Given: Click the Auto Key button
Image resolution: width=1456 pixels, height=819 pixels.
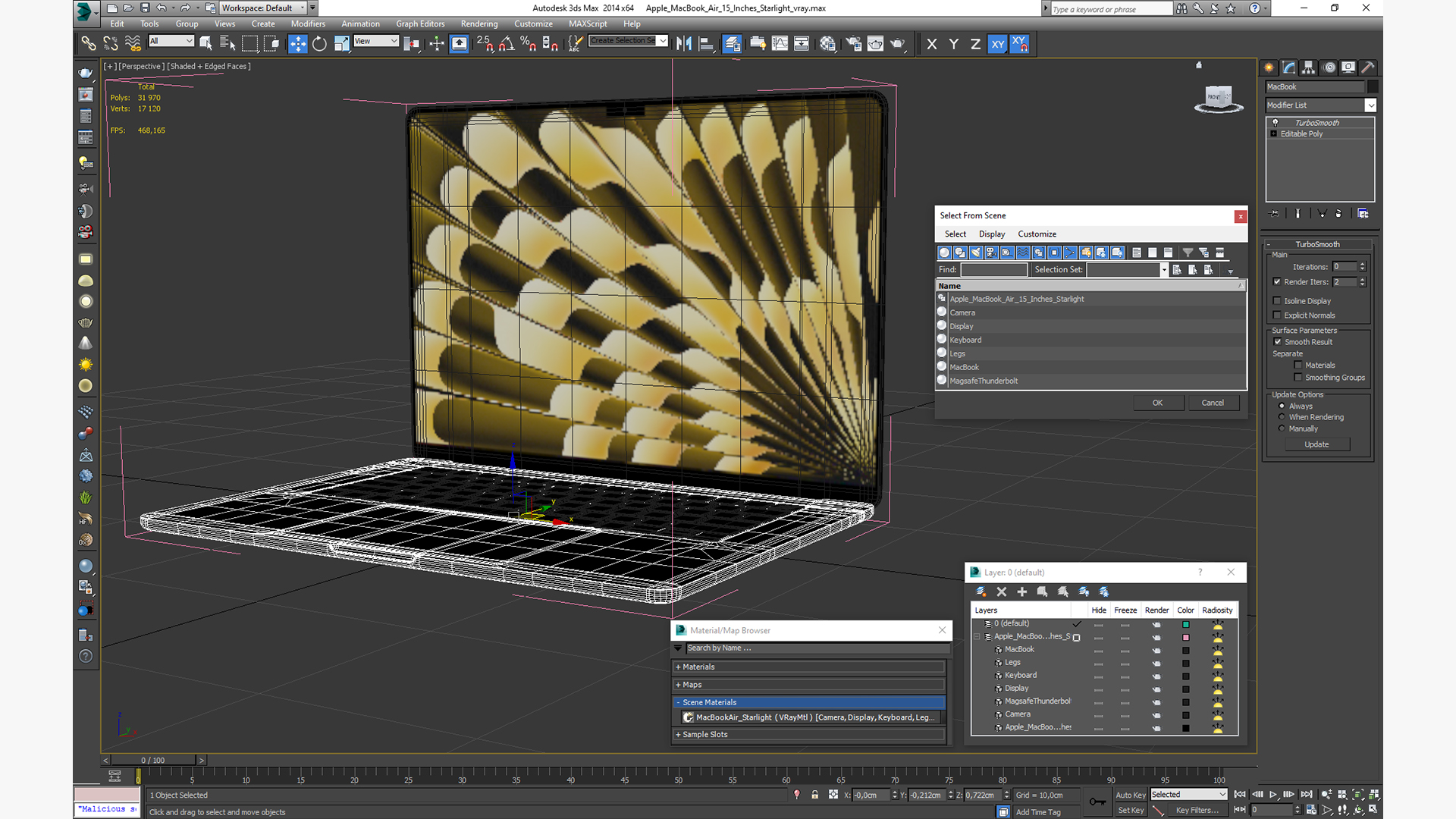Looking at the screenshot, I should click(x=1130, y=795).
